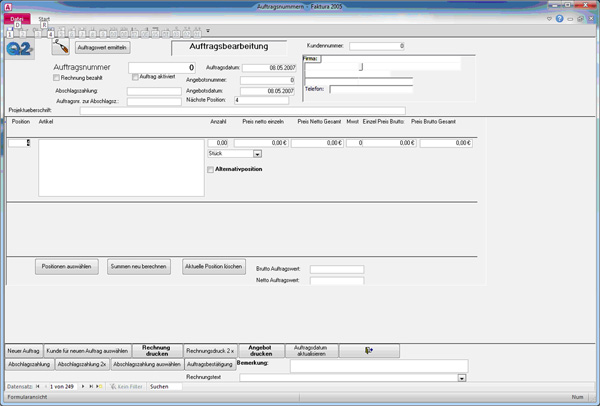Click the Abschlagszahlung input field
The image size is (600, 406).
coord(154,91)
